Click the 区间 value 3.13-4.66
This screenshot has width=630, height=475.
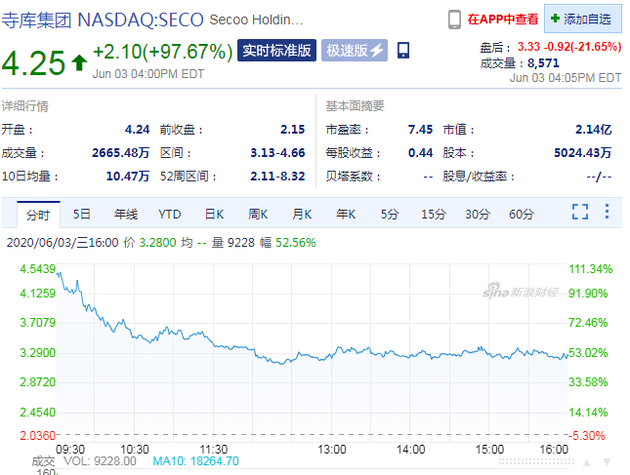pos(278,153)
